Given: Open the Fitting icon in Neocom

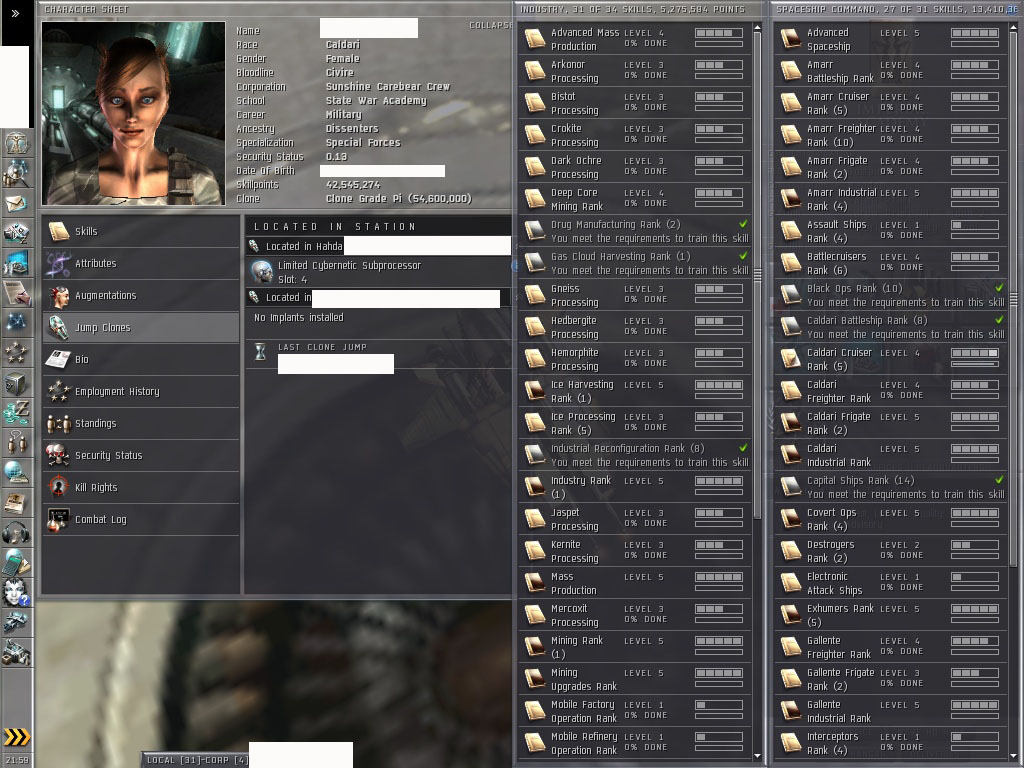Looking at the screenshot, I should tap(16, 233).
